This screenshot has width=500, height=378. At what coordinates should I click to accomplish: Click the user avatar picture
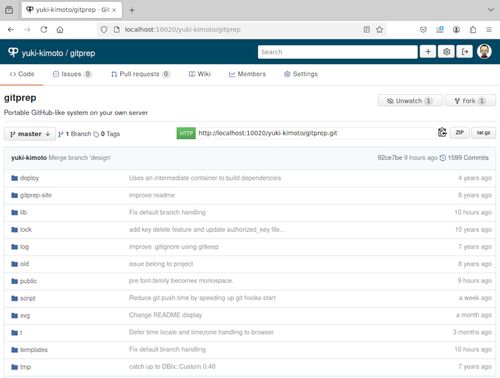484,52
